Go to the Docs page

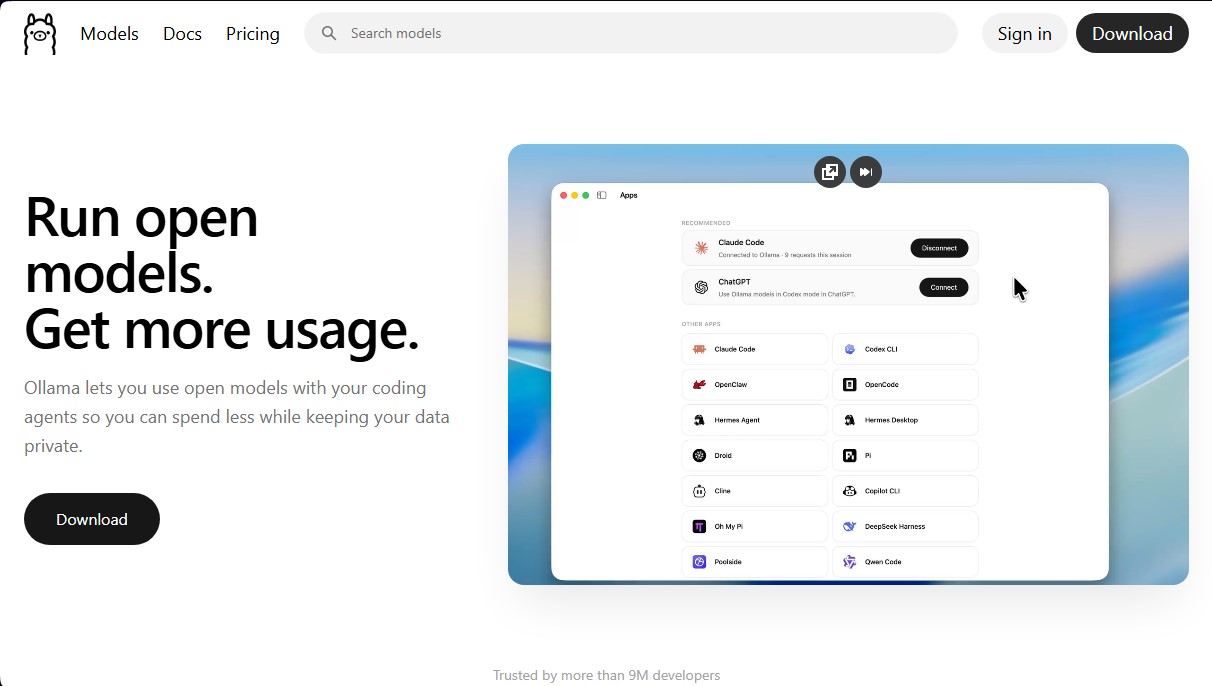pos(182,34)
